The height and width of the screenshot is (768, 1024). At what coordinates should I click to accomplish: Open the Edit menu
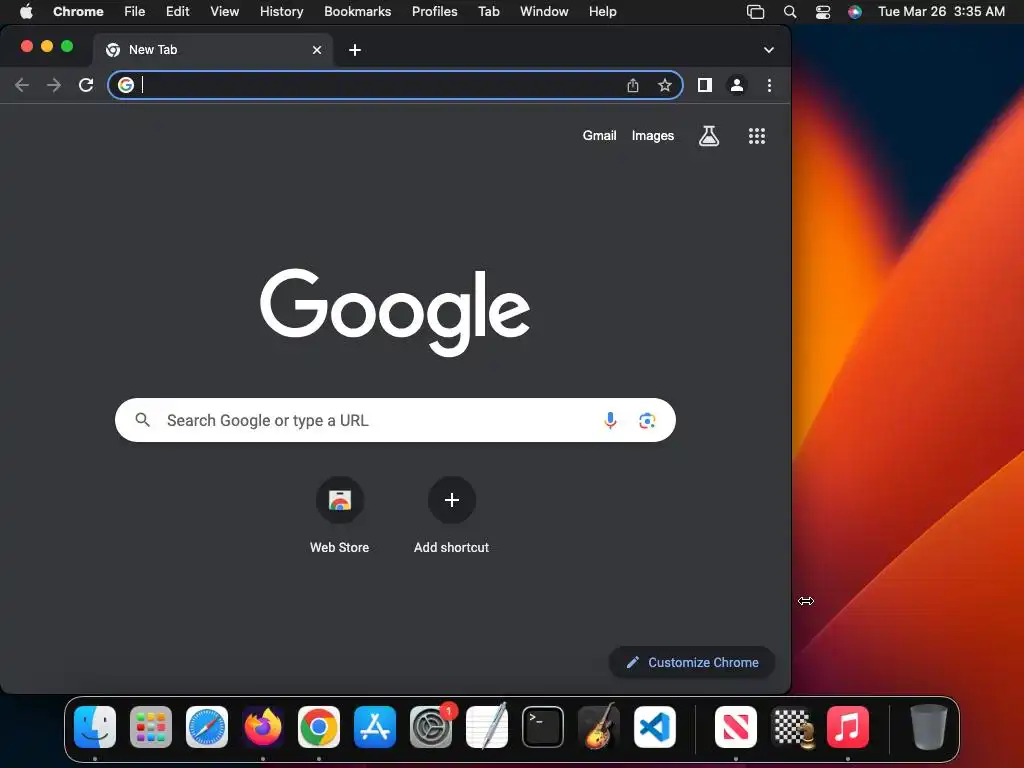[x=177, y=11]
